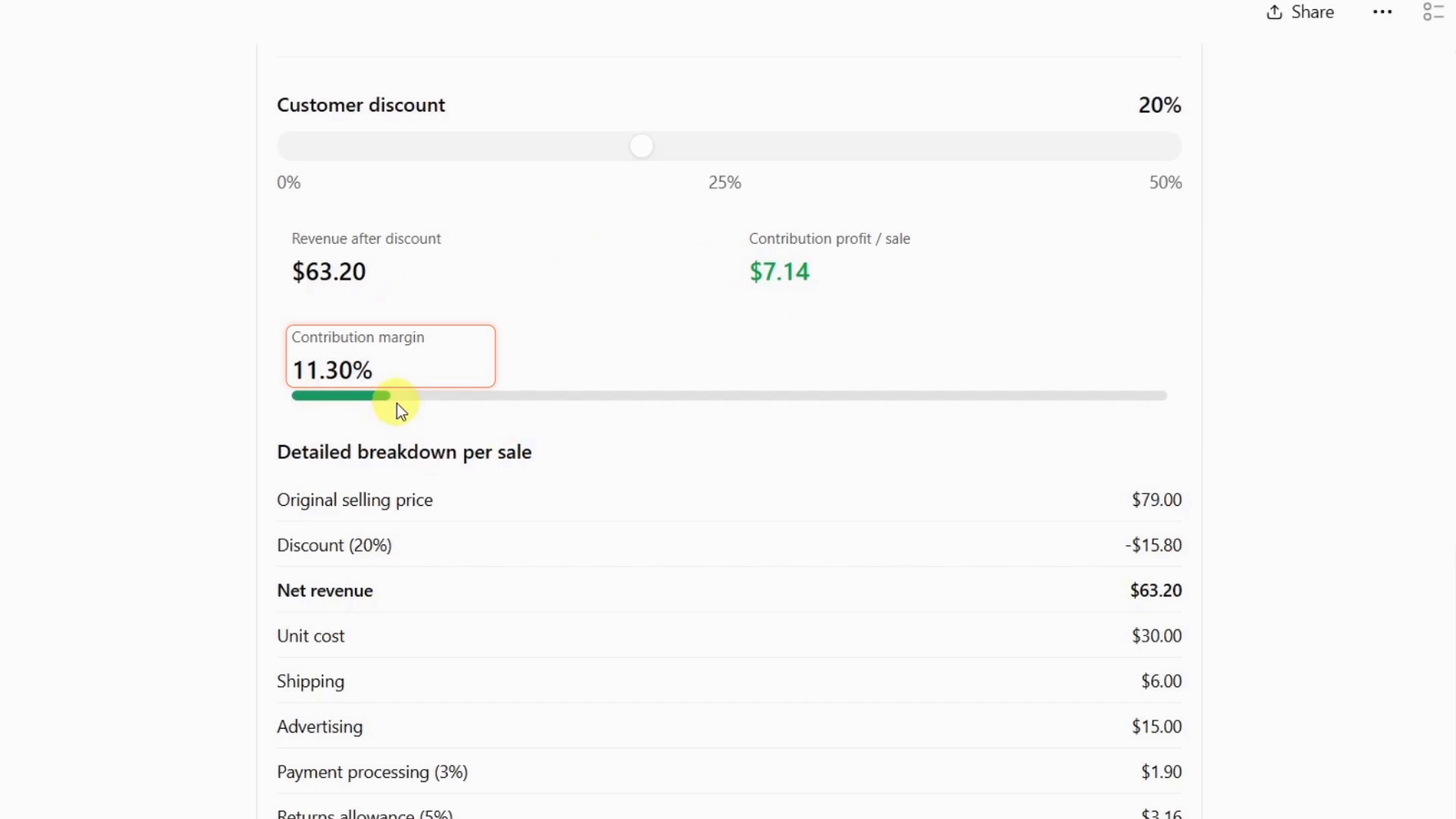Click the Customer discount slider handle
The image size is (1456, 819).
coord(642,147)
